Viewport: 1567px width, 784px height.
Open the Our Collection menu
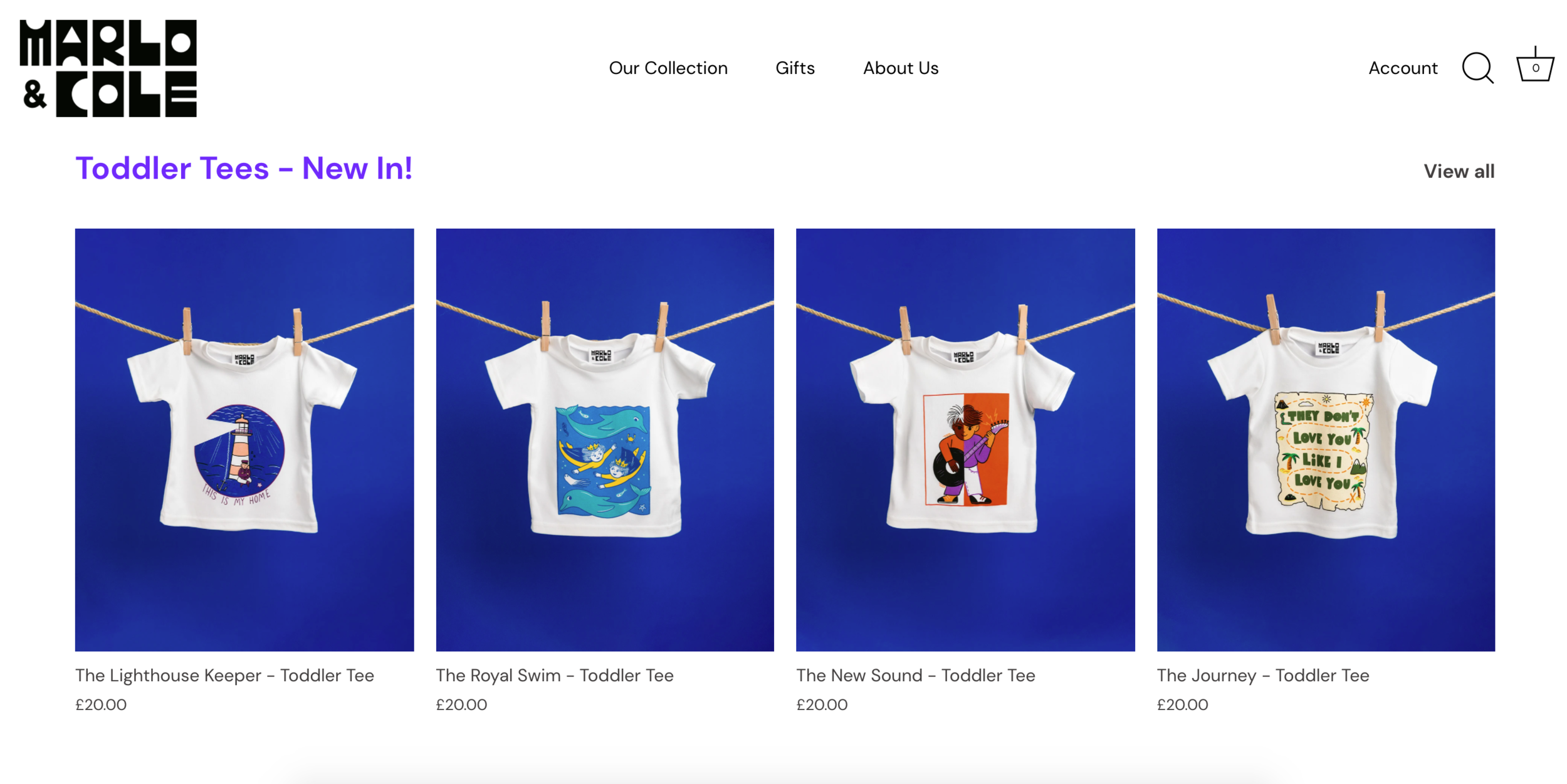(668, 68)
